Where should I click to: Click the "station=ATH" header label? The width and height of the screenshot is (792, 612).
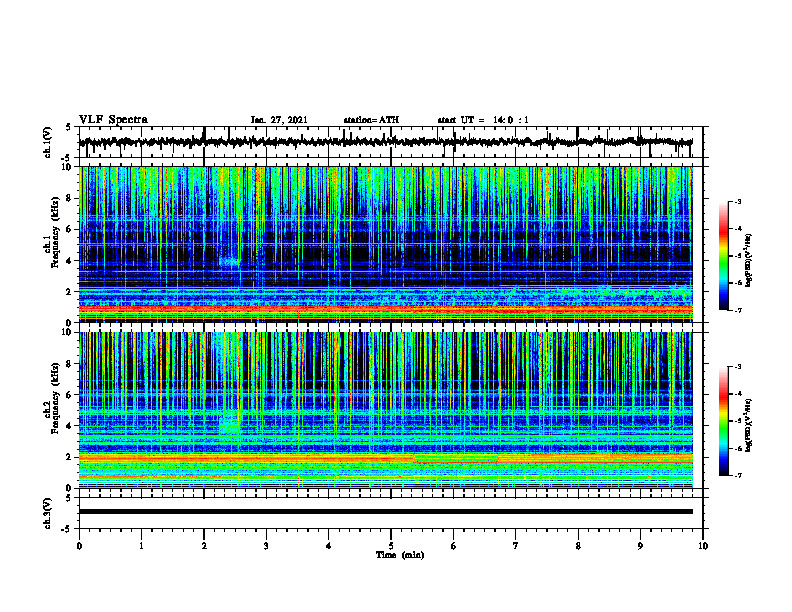371,120
